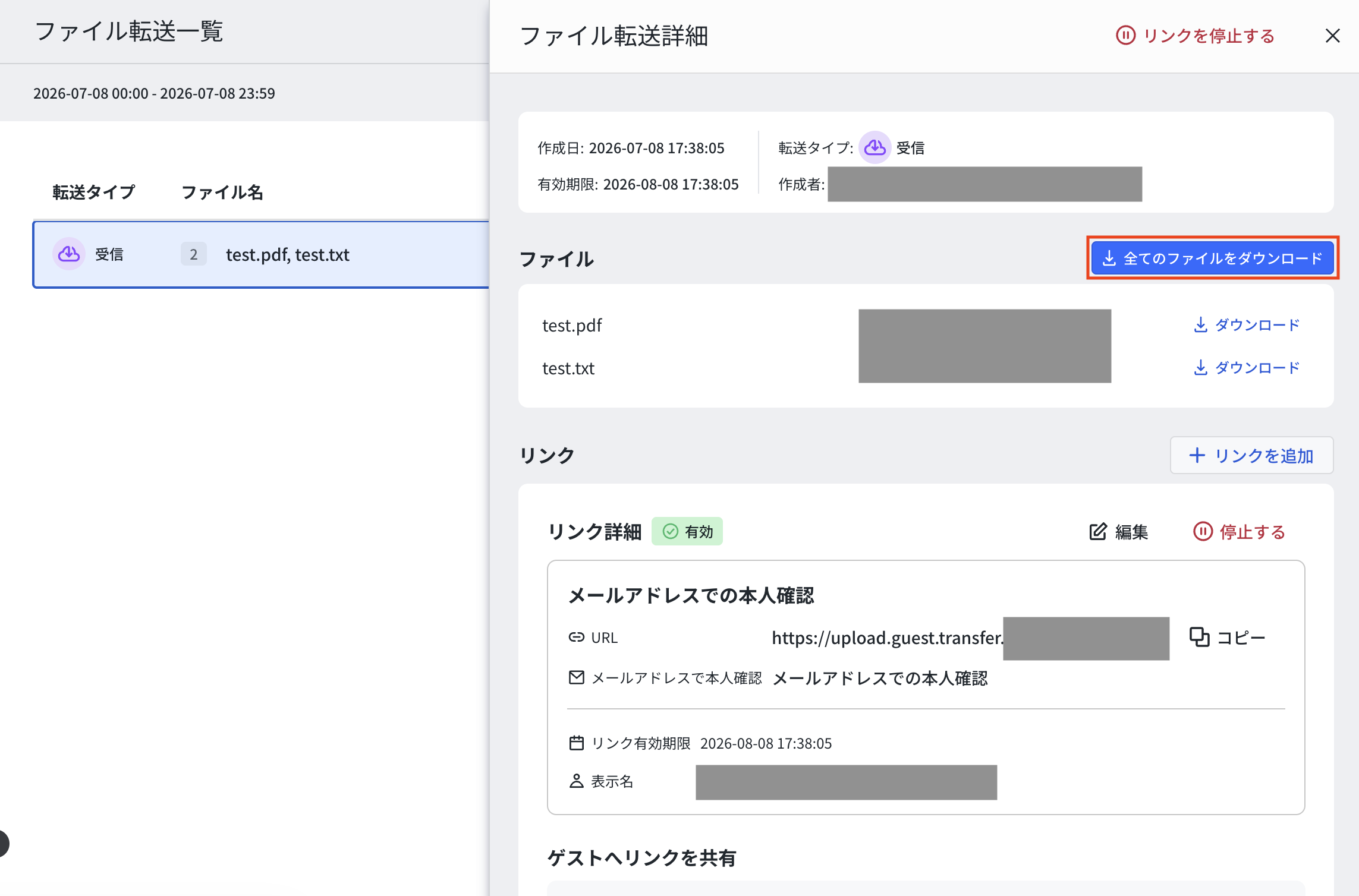Click 全てのファイルをダウンロード button
The image size is (1359, 896).
pyautogui.click(x=1212, y=258)
